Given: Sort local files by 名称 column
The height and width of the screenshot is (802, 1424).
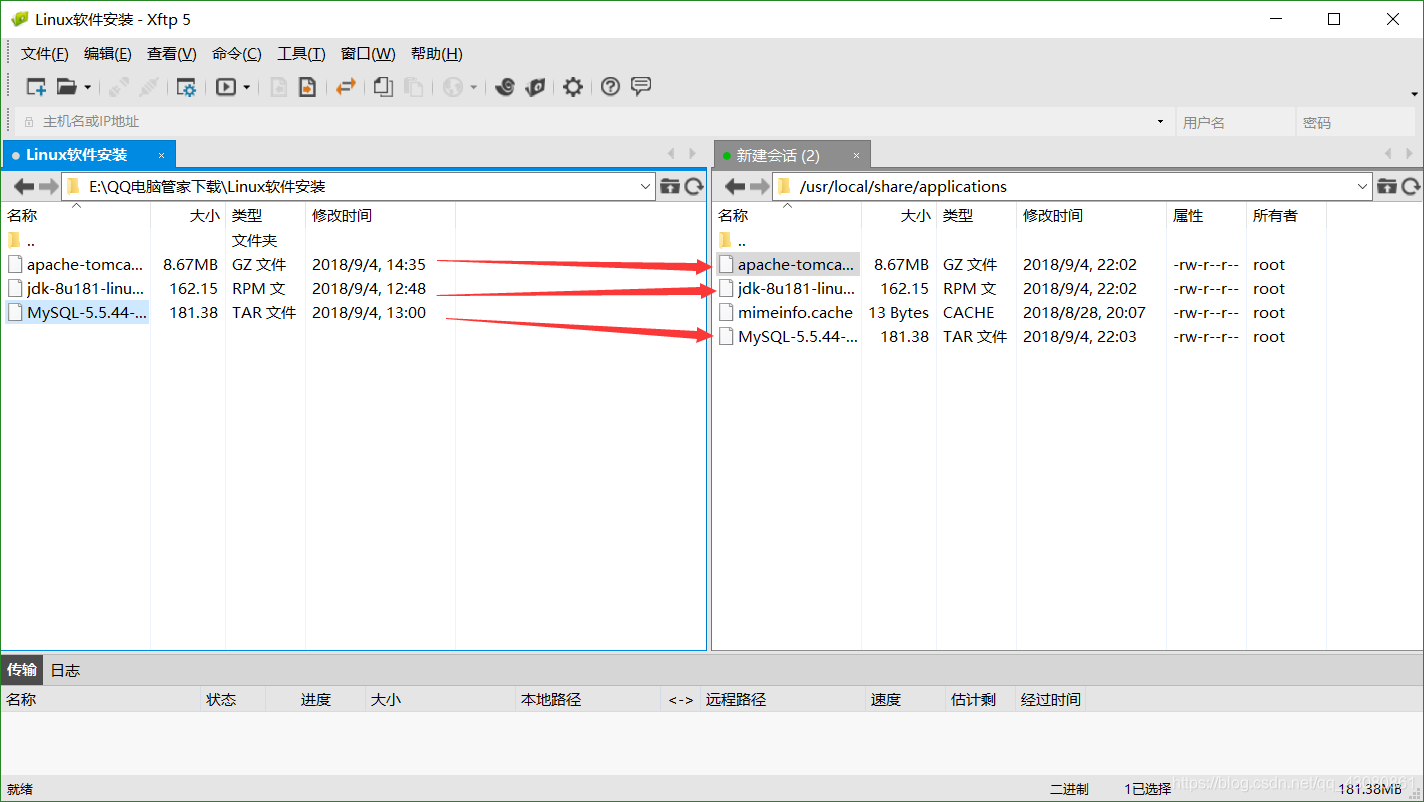Looking at the screenshot, I should [76, 216].
